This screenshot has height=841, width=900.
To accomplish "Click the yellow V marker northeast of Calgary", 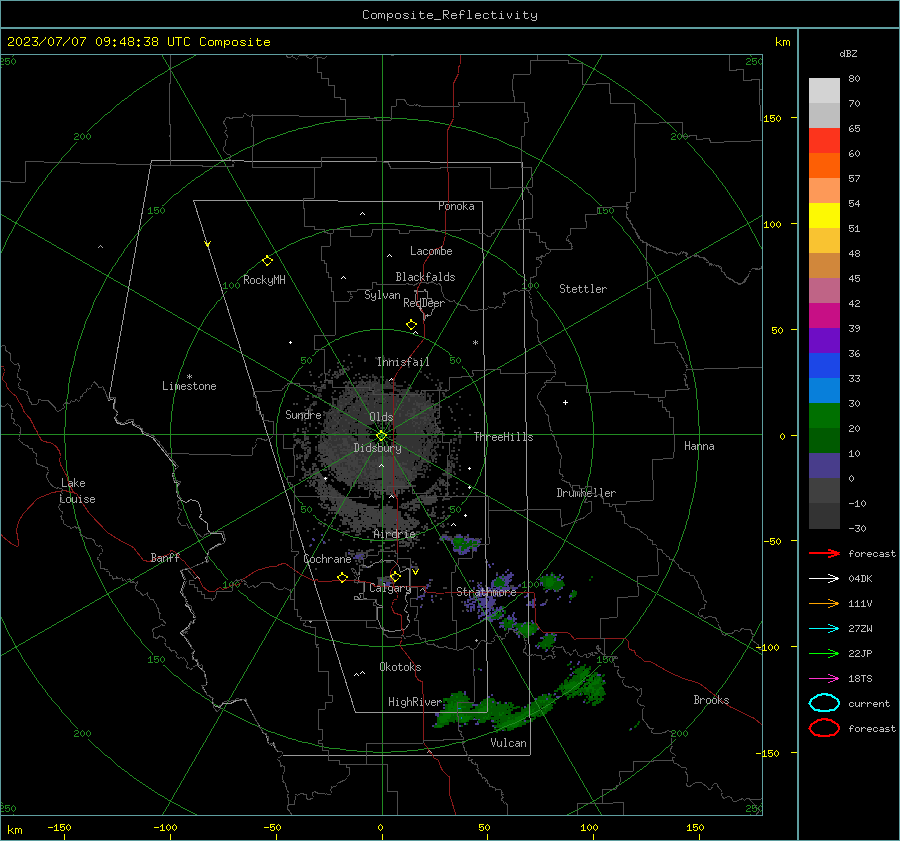I will coord(415,572).
